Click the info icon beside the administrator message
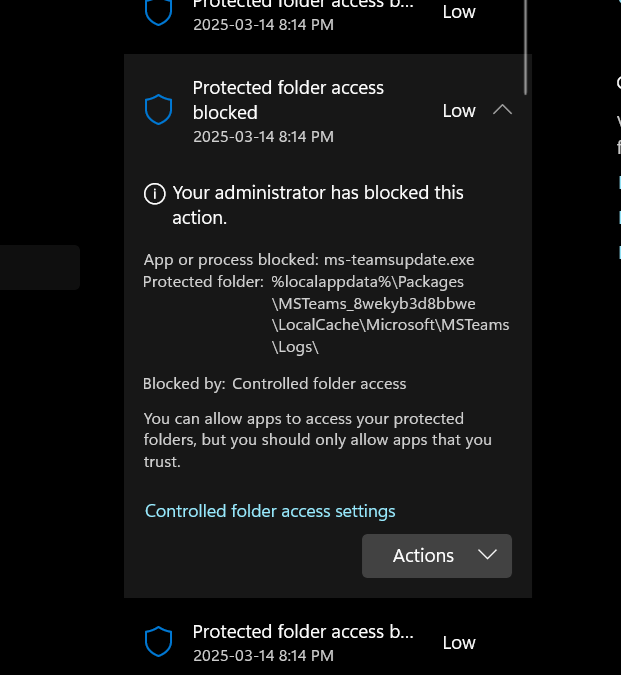This screenshot has height=675, width=621. coord(154,193)
